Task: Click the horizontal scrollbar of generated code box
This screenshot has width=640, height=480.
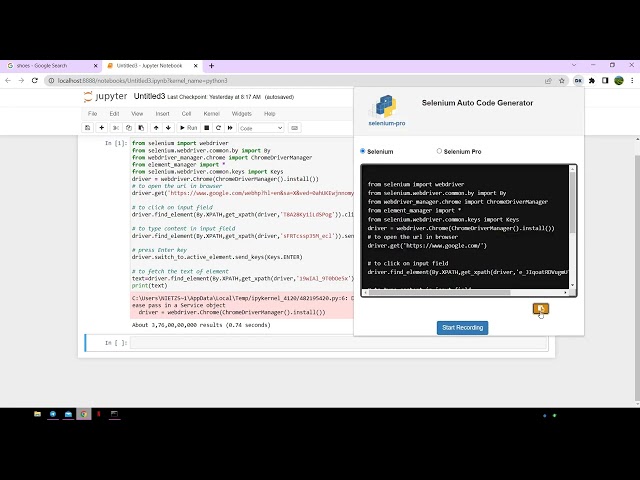Action: [x=440, y=292]
